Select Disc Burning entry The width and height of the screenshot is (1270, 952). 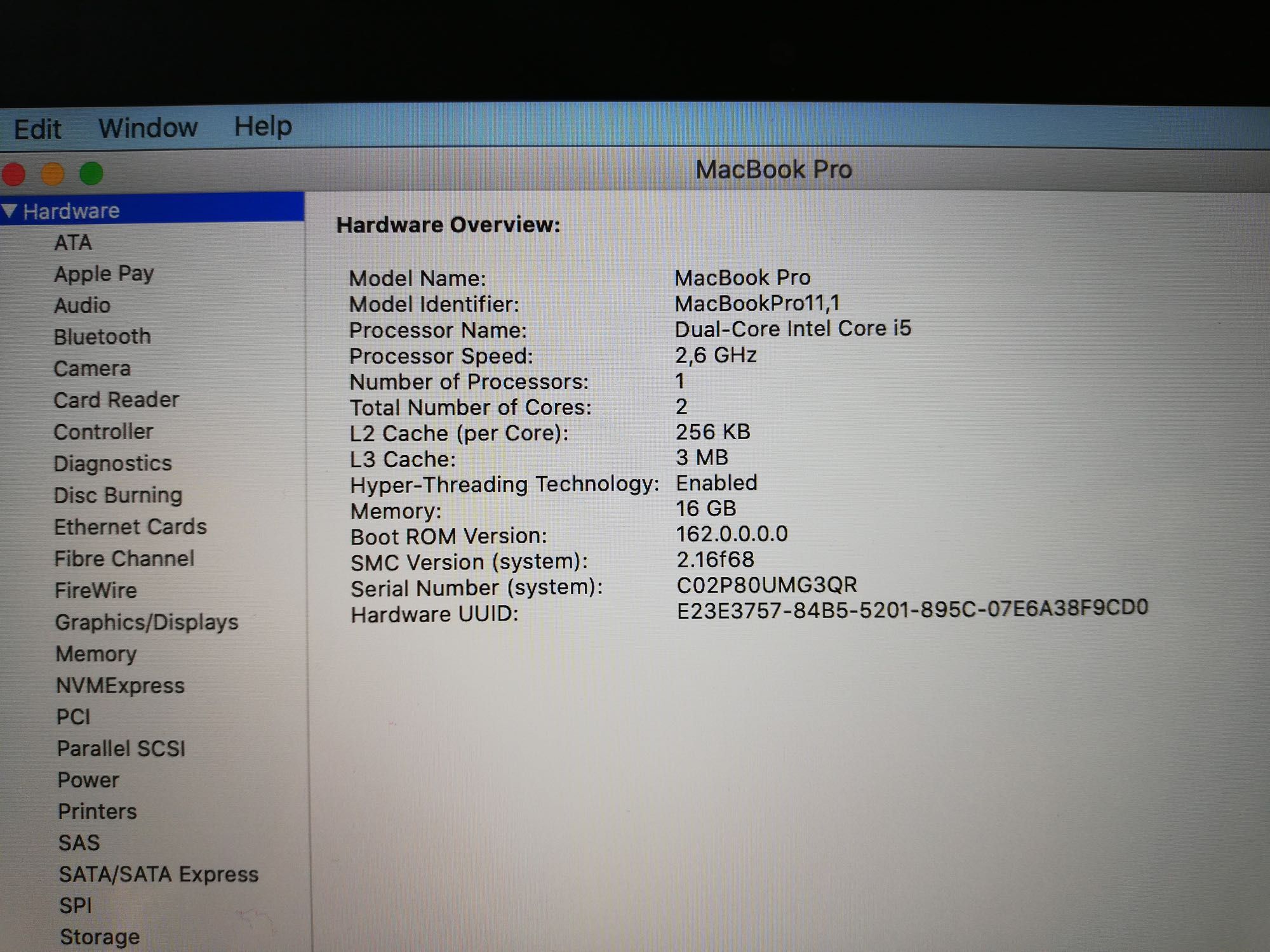118,495
